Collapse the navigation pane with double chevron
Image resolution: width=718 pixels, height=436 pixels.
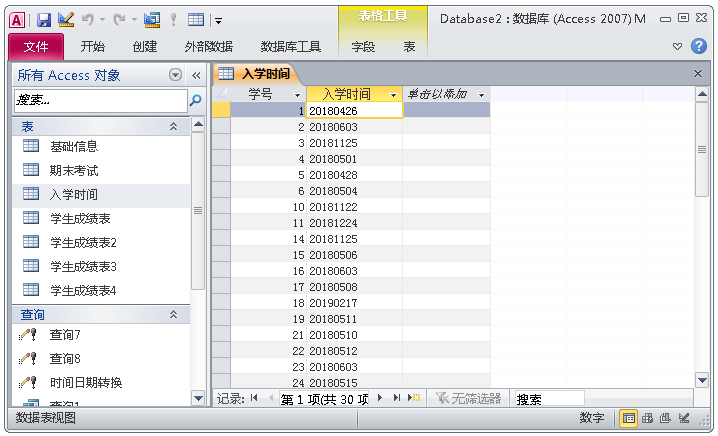[196, 76]
